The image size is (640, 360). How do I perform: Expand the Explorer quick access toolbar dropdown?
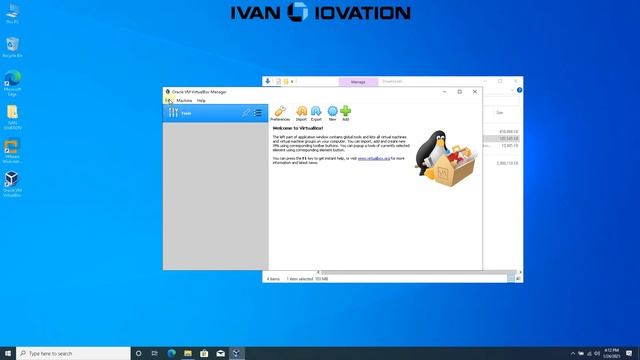pos(292,82)
